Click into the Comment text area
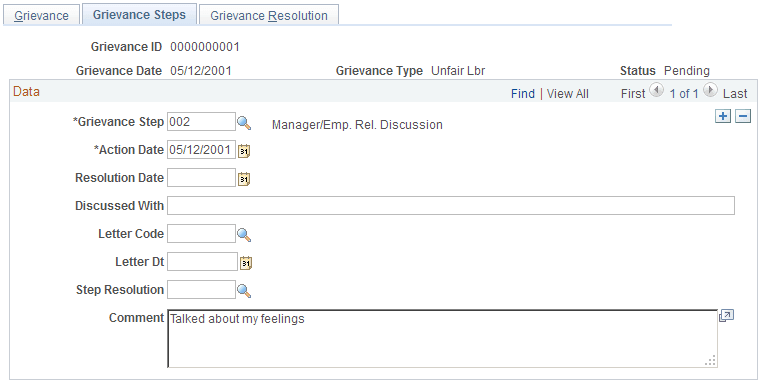This screenshot has width=764, height=386. (442, 338)
